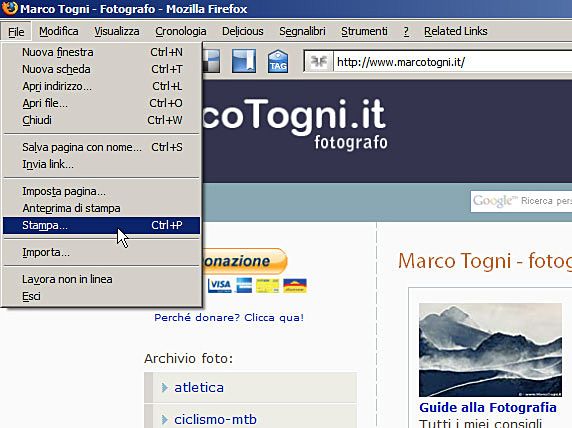Screen dimensions: 572x428
Task: Open 'Perché donare? Clicca qua!' link
Action: [x=229, y=317]
